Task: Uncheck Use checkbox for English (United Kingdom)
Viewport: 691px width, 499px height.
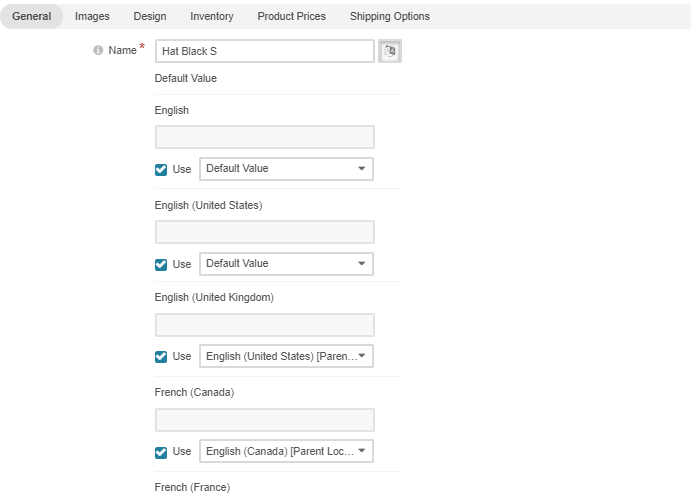Action: pos(161,357)
